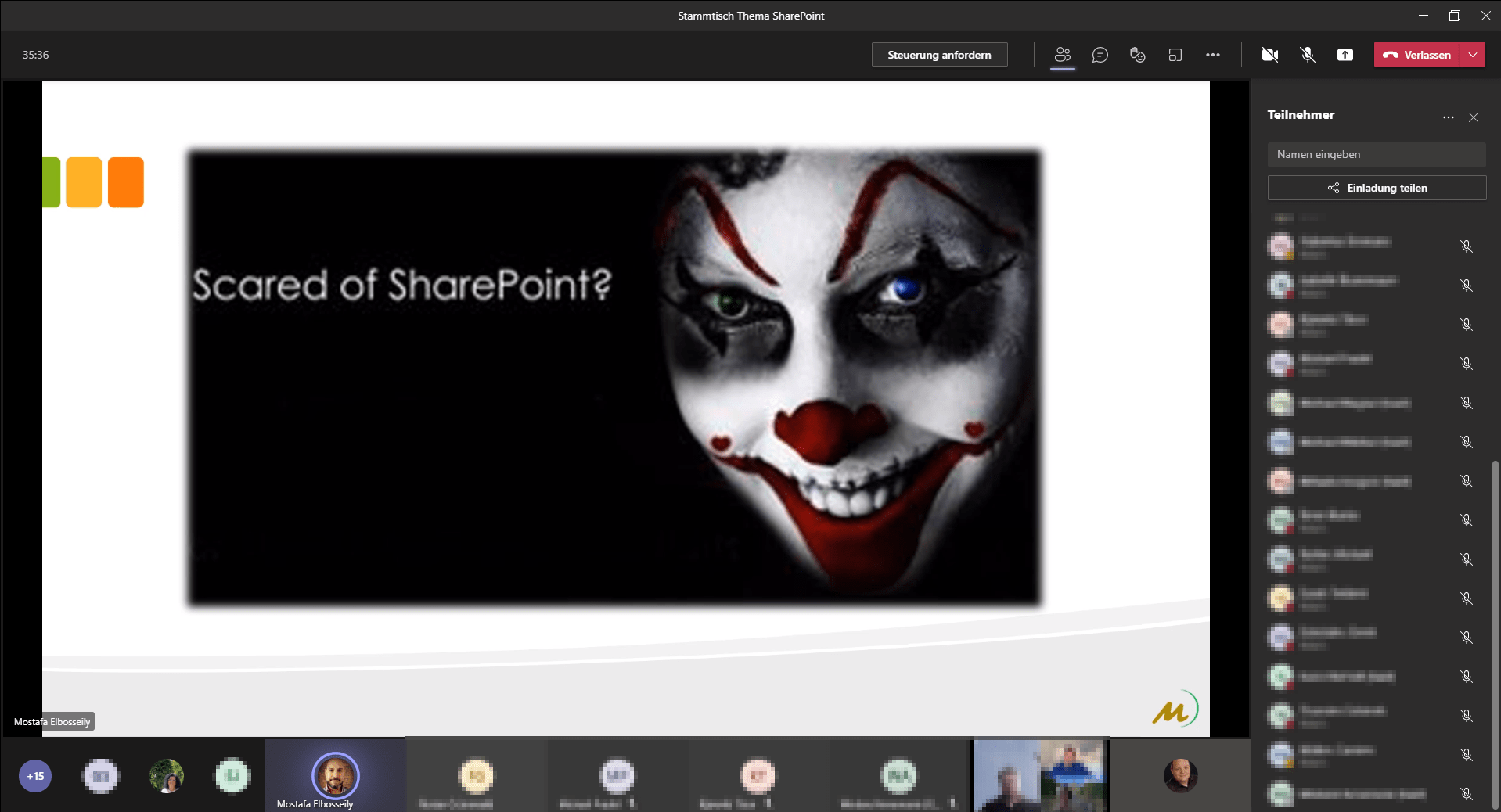Click the 35:36 meeting timer
Image resolution: width=1501 pixels, height=812 pixels.
coord(35,55)
